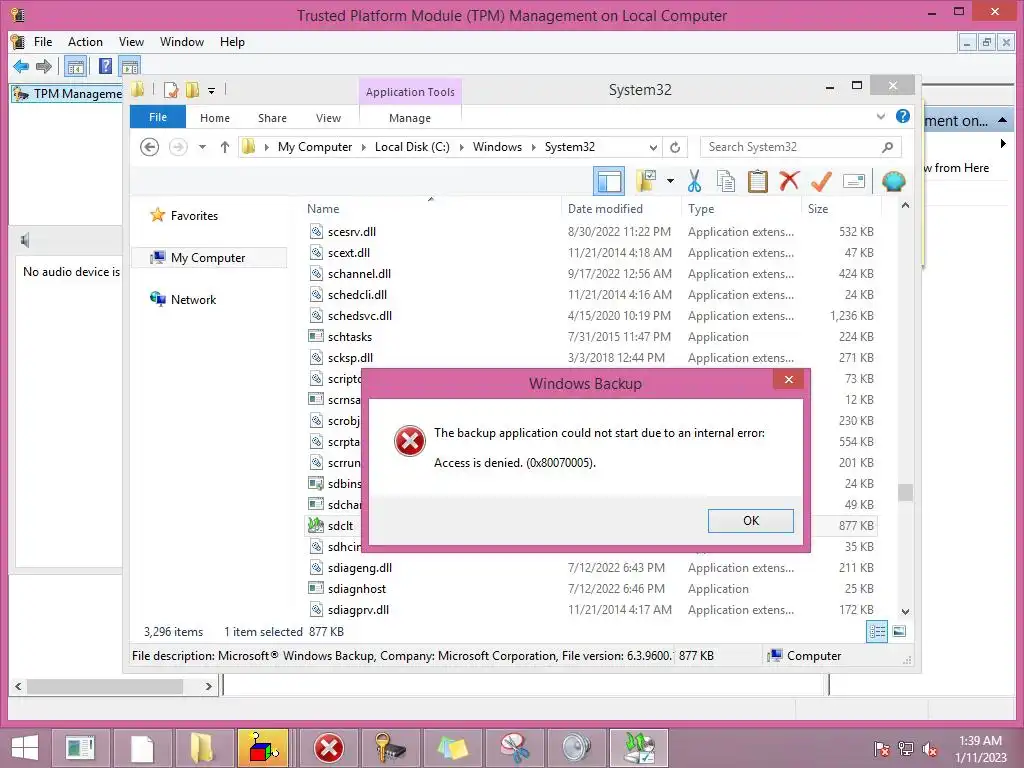Open the Manage tab under Application Tools

click(x=410, y=118)
